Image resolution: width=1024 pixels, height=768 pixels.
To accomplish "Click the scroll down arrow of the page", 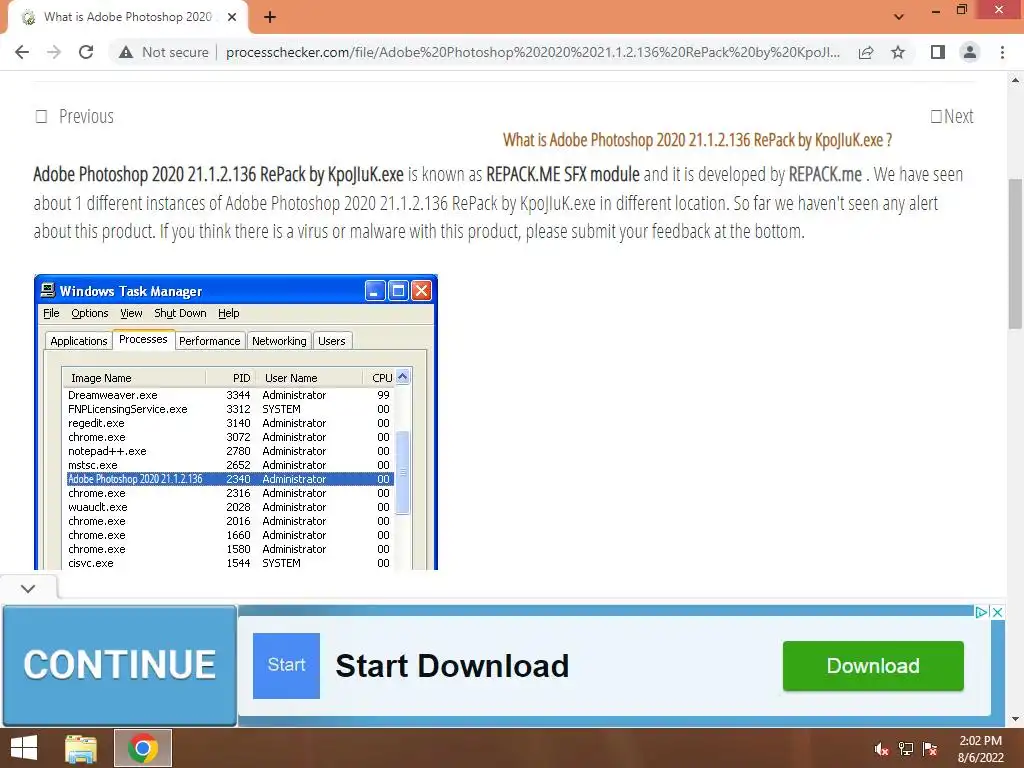I will (1015, 719).
